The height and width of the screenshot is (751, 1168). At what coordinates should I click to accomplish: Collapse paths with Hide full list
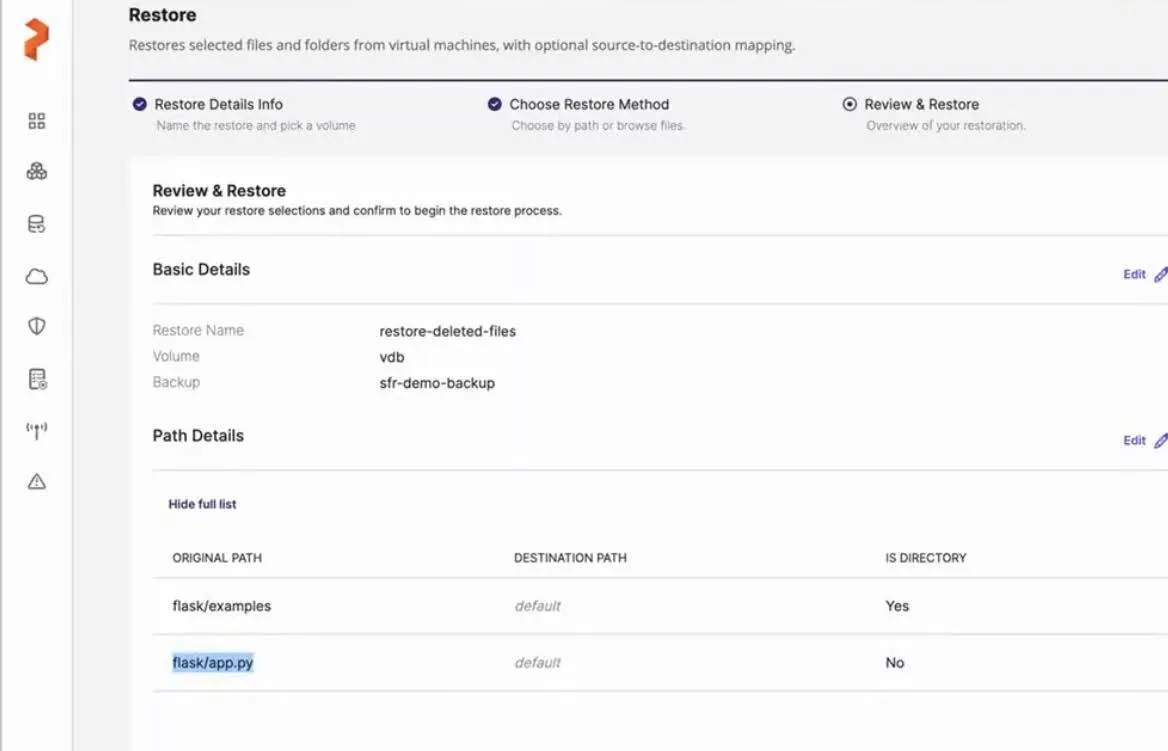[x=202, y=504]
